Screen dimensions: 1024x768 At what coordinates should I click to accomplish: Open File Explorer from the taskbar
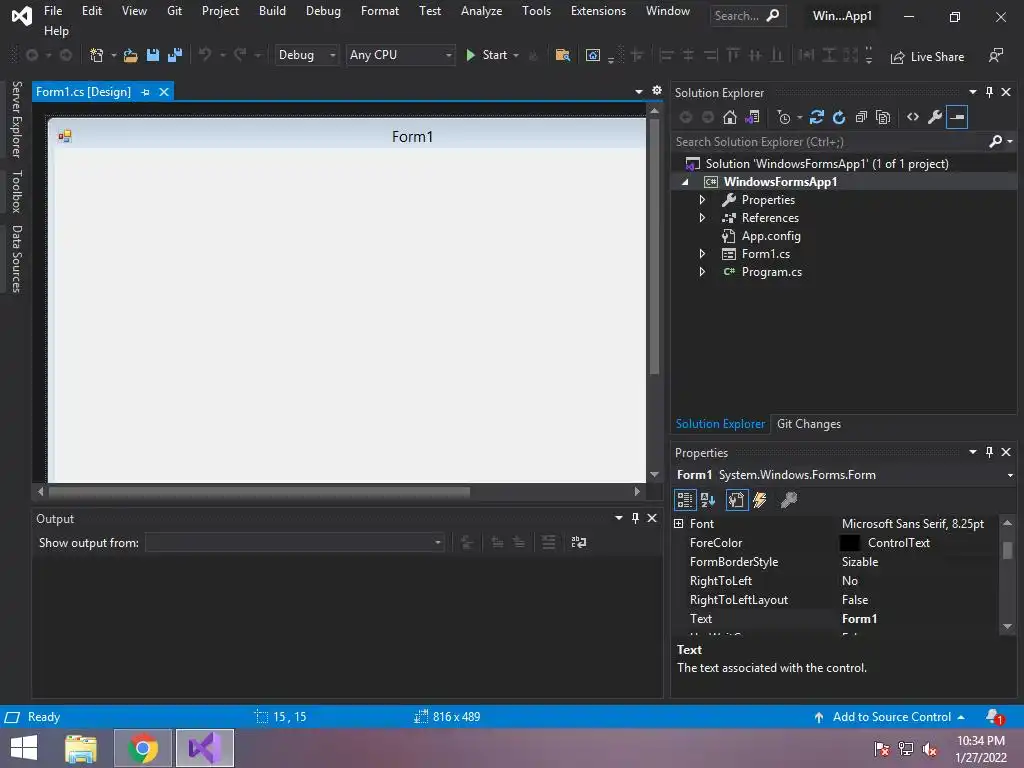[81, 748]
